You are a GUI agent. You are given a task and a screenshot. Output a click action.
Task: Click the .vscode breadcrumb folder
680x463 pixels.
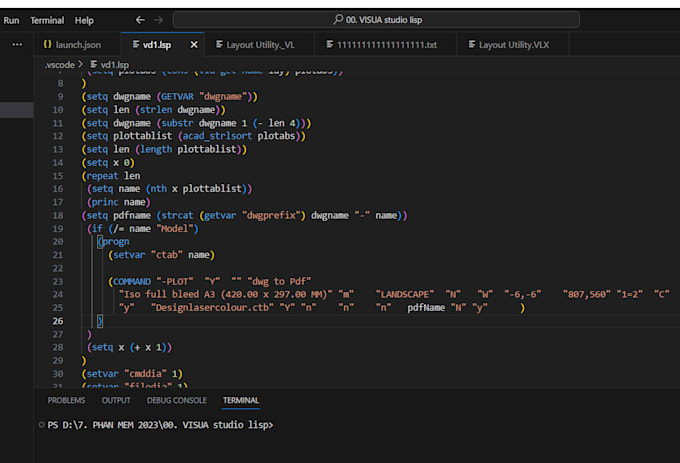pos(59,65)
